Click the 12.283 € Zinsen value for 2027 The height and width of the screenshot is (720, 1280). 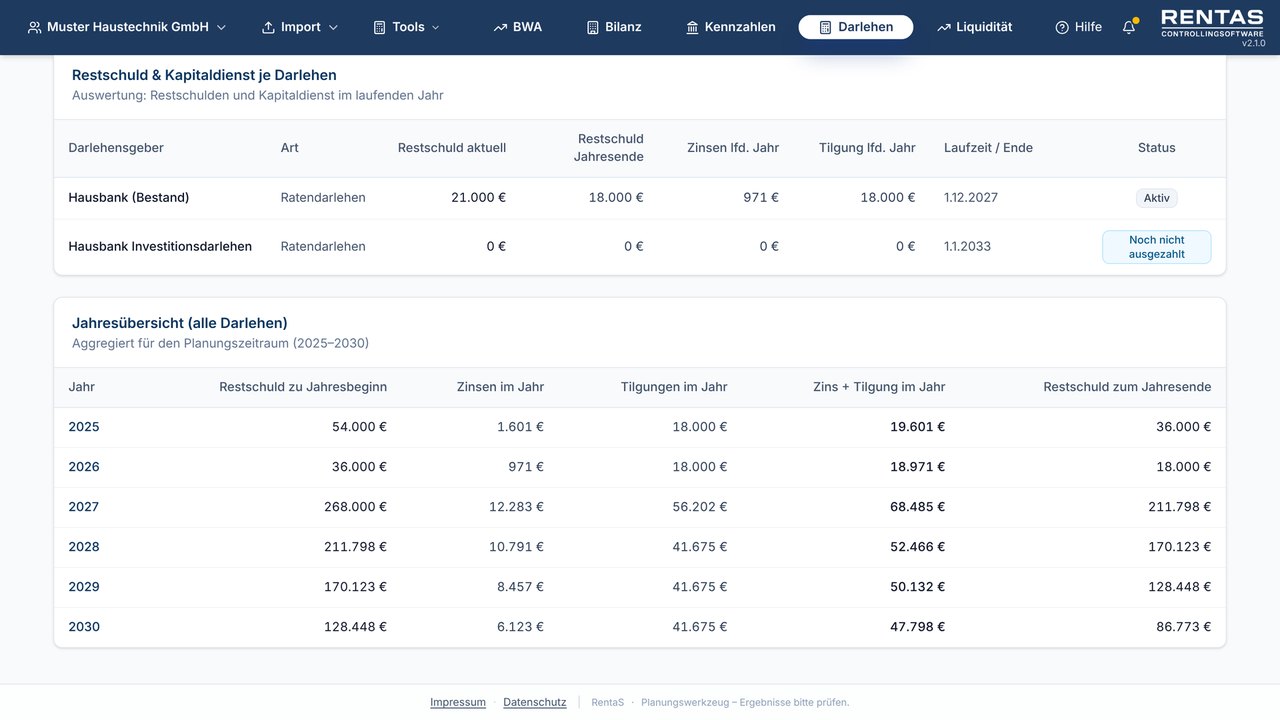[516, 507]
